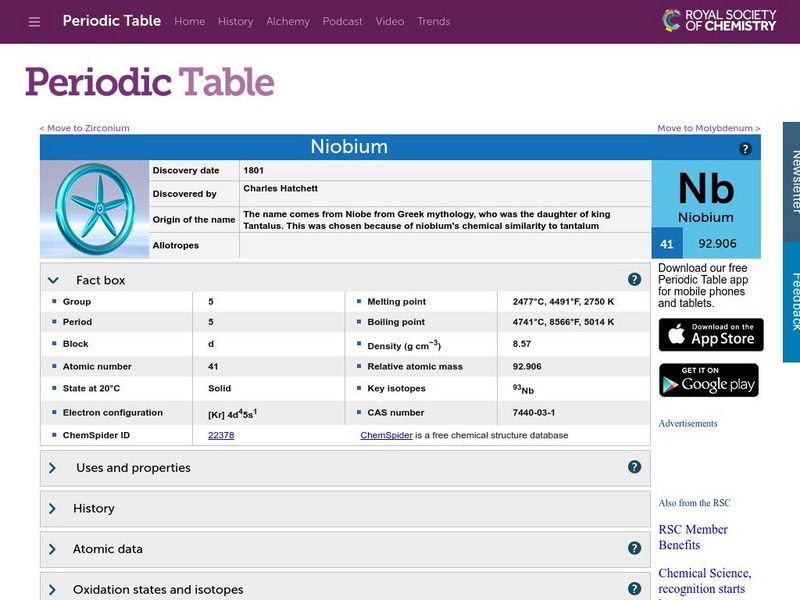Open the hamburger navigation menu

(33, 21)
